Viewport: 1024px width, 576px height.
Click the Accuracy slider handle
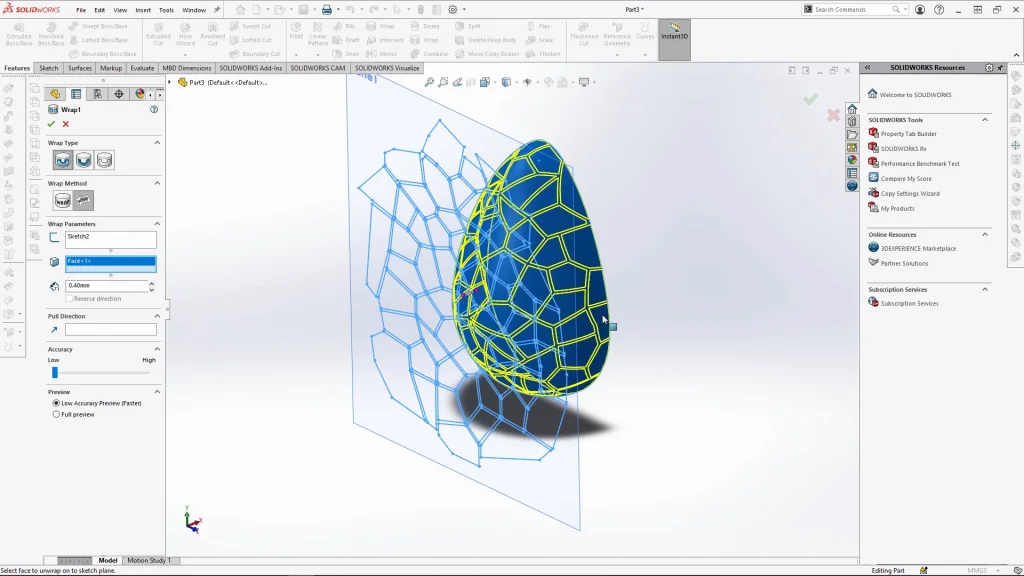[x=55, y=372]
